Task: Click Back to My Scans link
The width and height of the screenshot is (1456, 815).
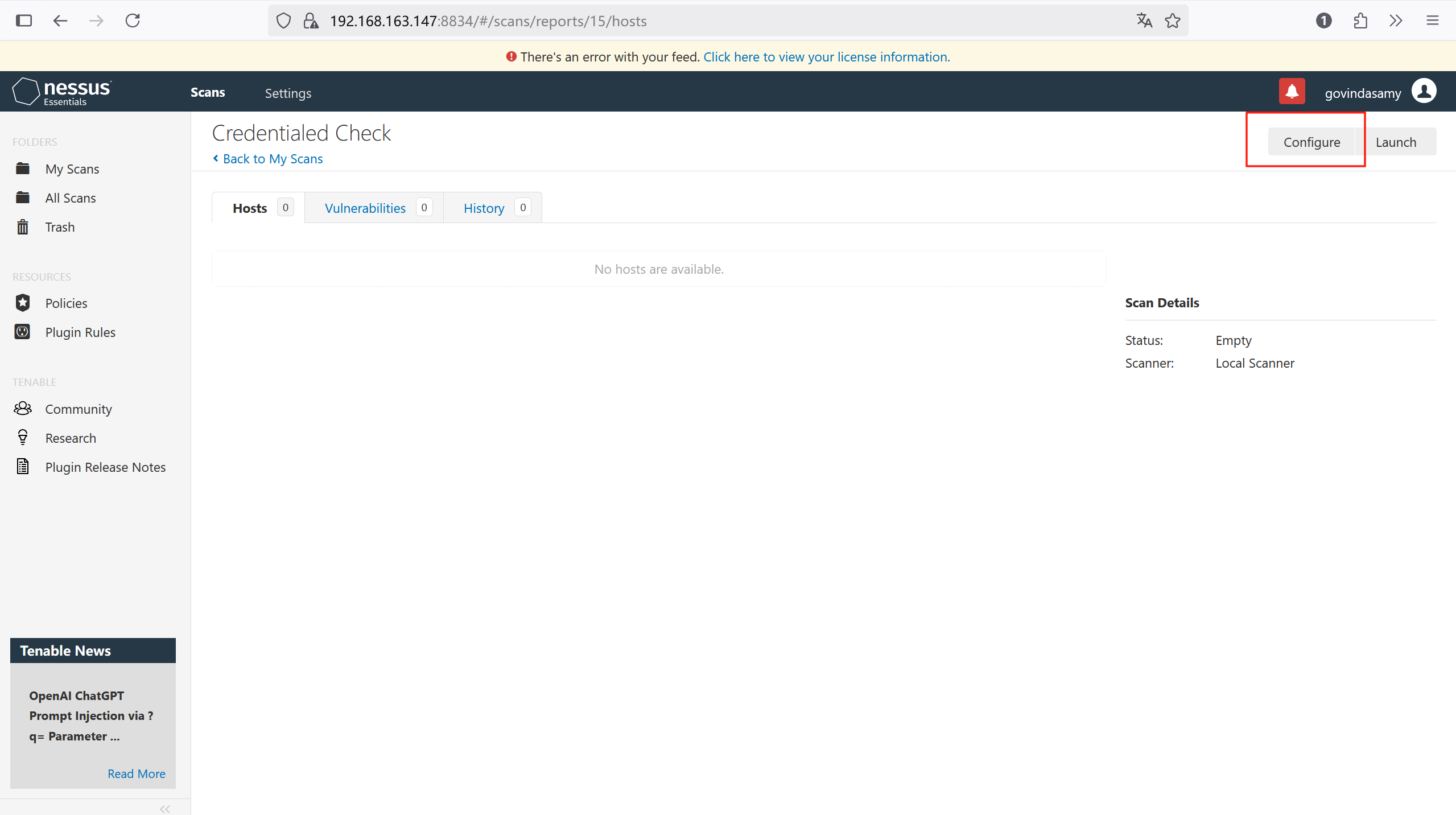Action: point(267,159)
